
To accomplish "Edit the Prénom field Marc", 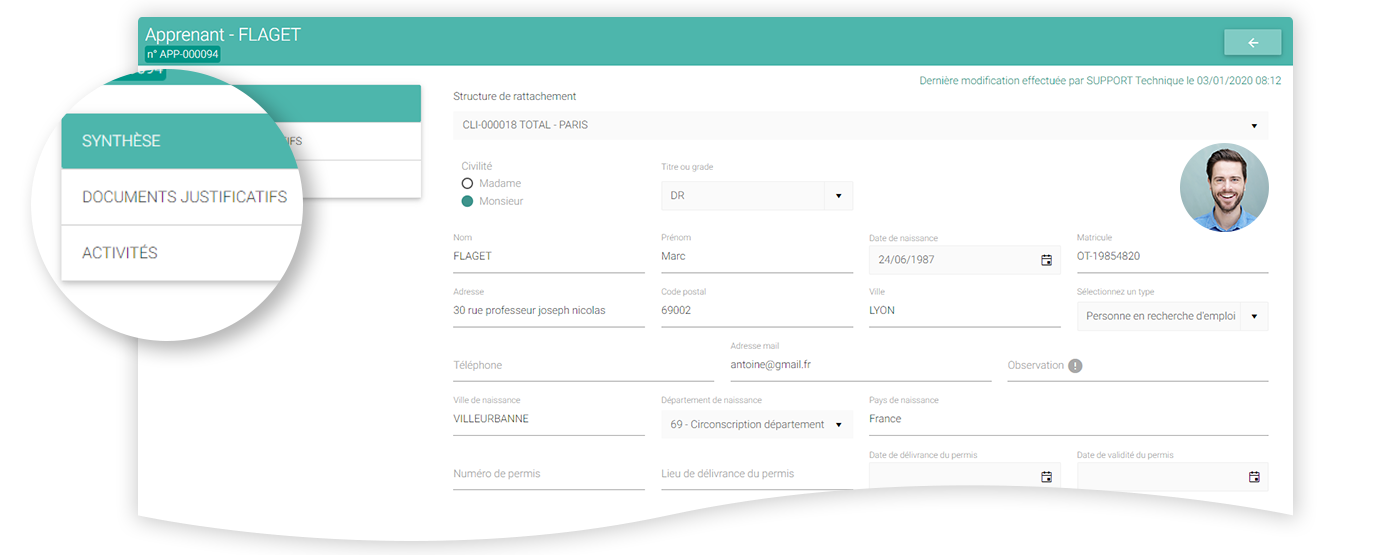I will click(x=757, y=257).
